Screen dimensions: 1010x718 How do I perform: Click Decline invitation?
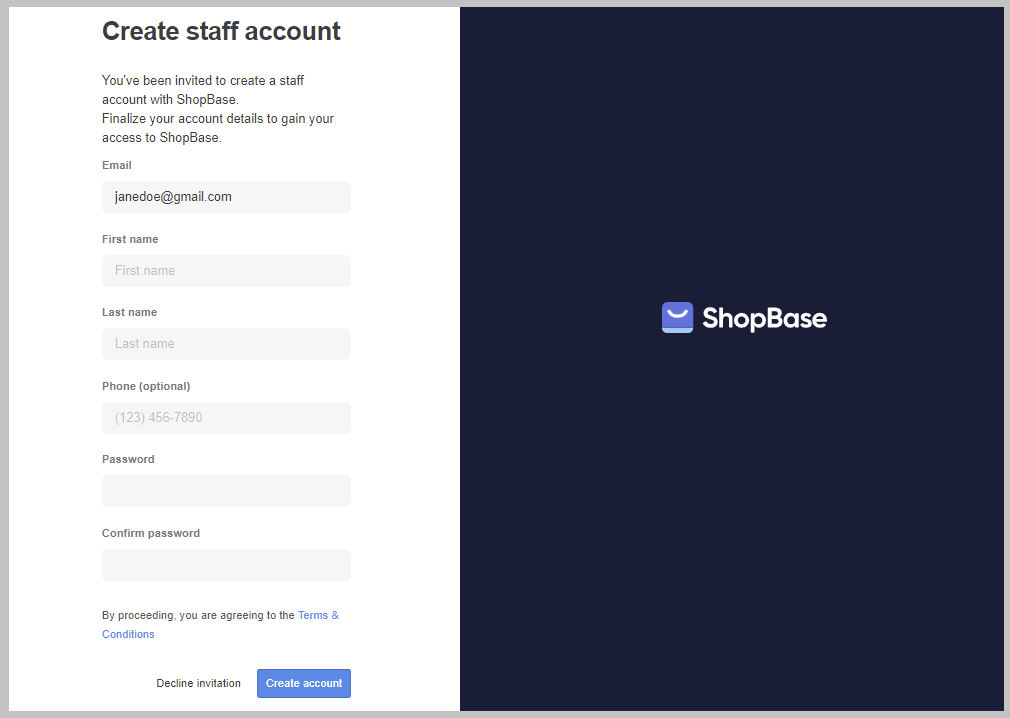click(198, 683)
